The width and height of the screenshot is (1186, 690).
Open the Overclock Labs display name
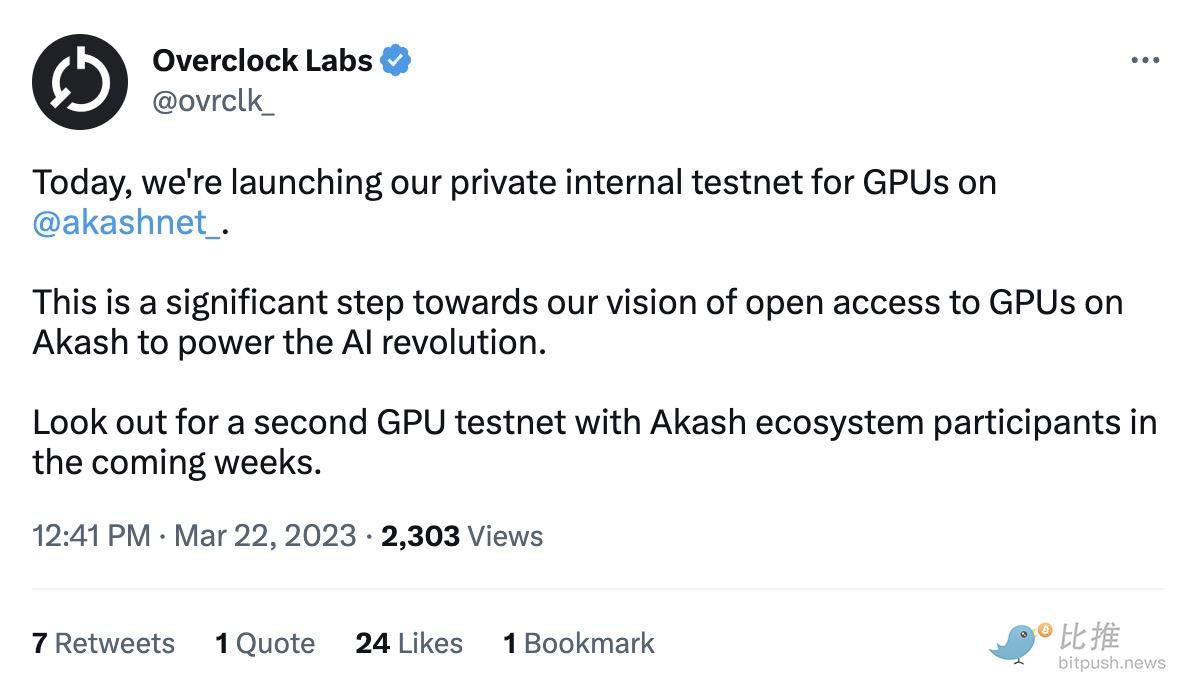262,61
